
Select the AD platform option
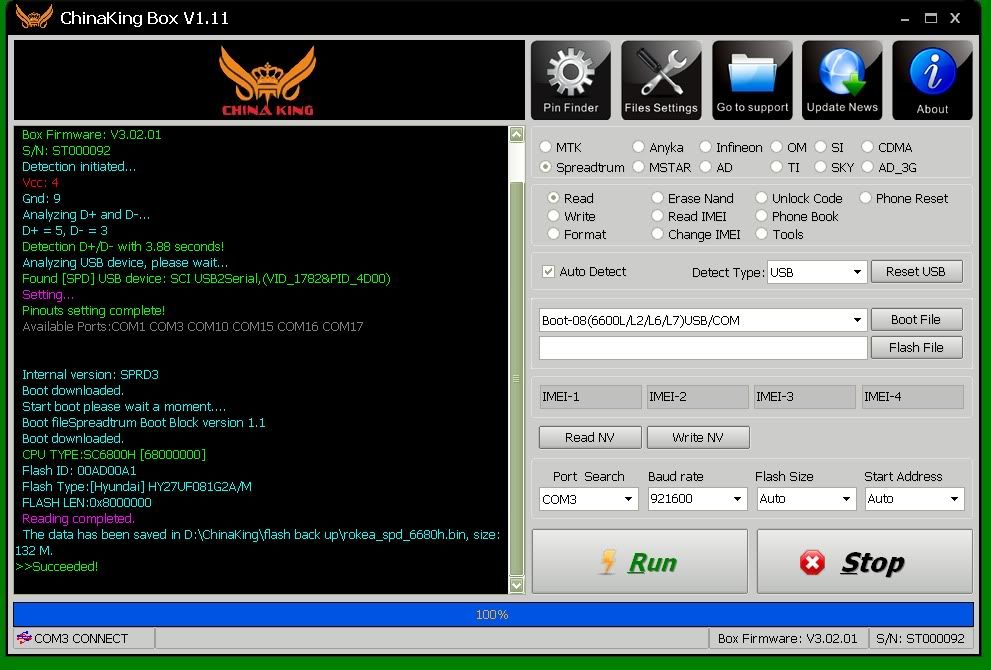tap(705, 167)
